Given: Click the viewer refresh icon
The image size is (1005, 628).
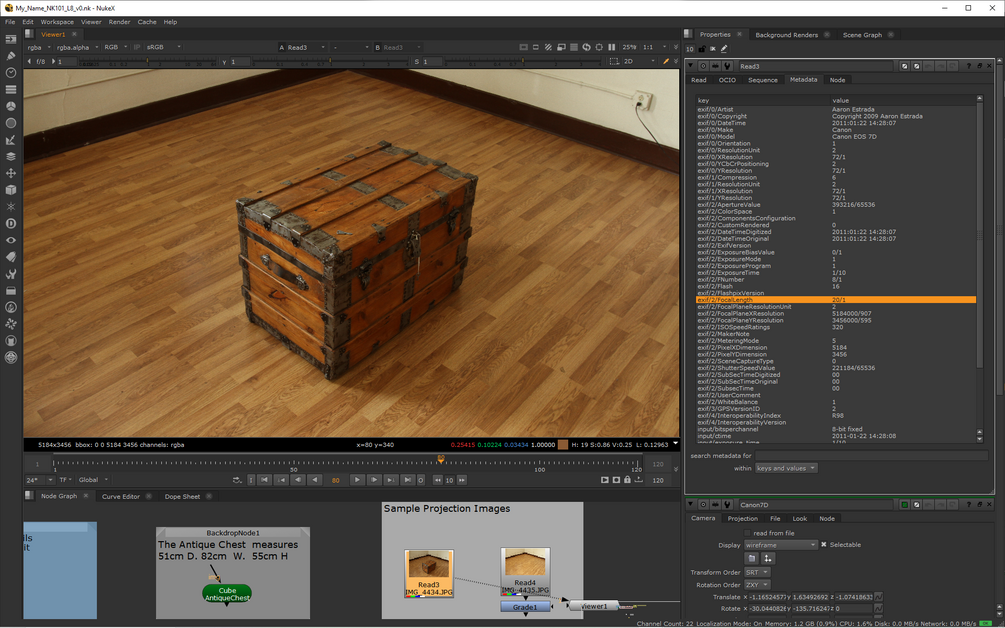Looking at the screenshot, I should (x=586, y=47).
